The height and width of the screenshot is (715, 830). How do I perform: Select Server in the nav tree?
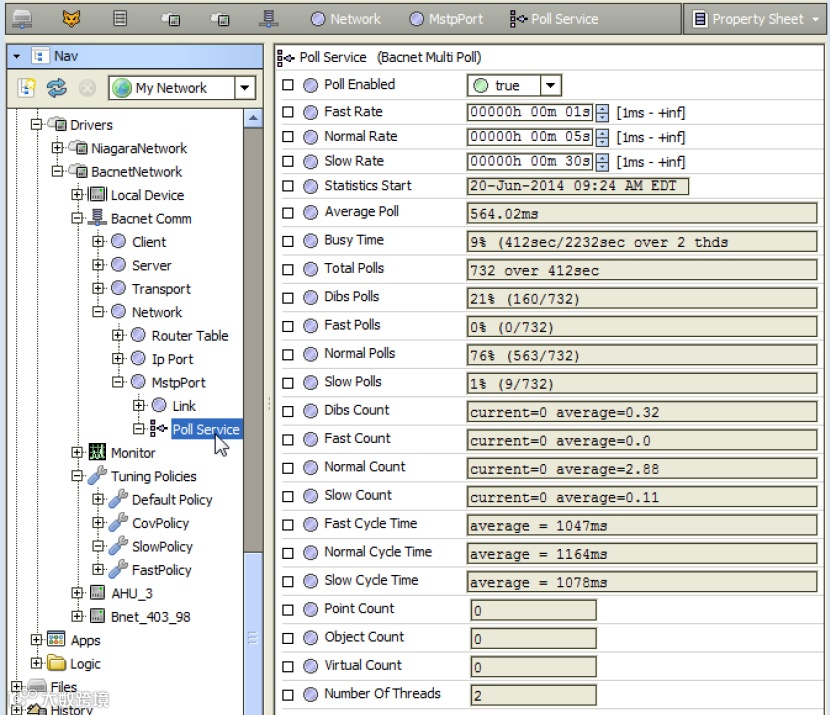[x=151, y=265]
